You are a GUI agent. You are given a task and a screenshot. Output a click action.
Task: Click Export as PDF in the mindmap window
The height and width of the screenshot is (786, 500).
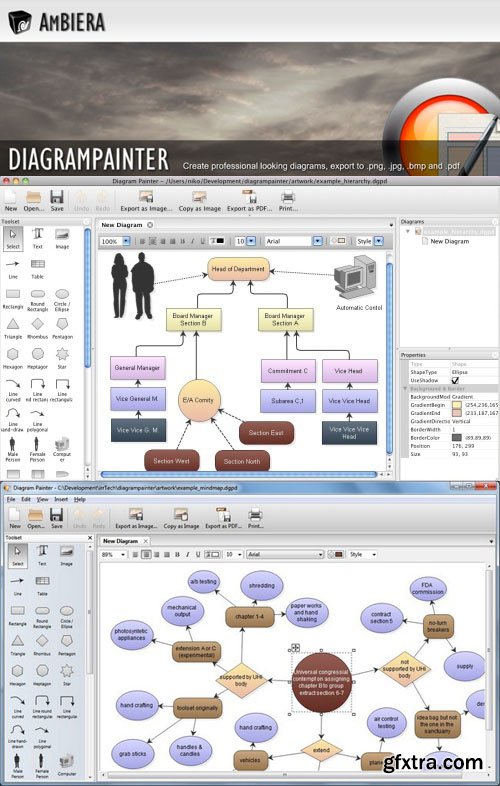coord(223,518)
